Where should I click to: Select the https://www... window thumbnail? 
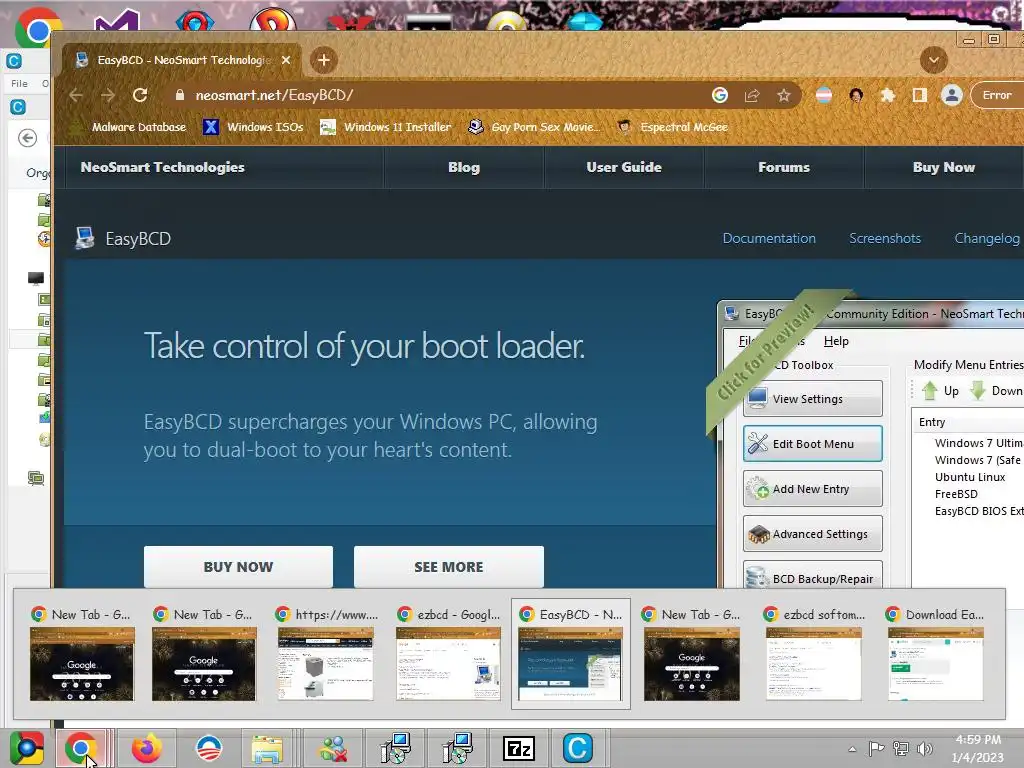pos(326,654)
